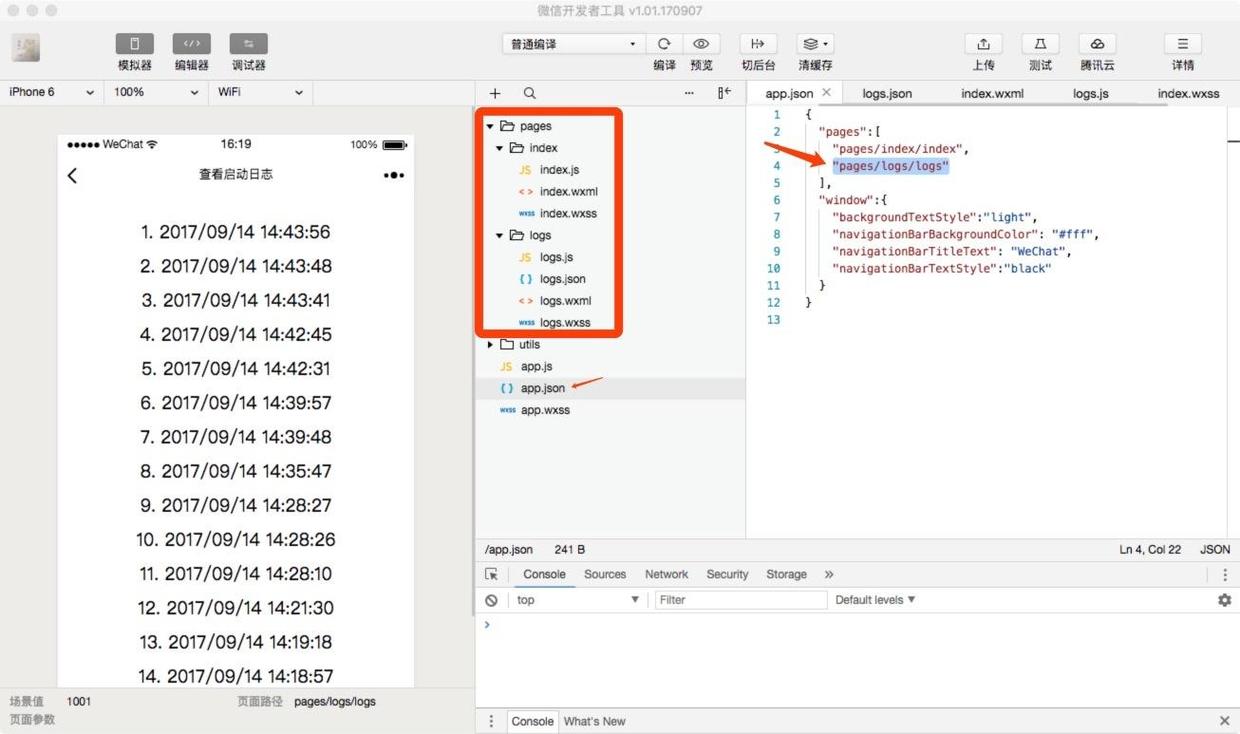Switch to the Storage devtools tab
The height and width of the screenshot is (734, 1240).
[x=786, y=575]
